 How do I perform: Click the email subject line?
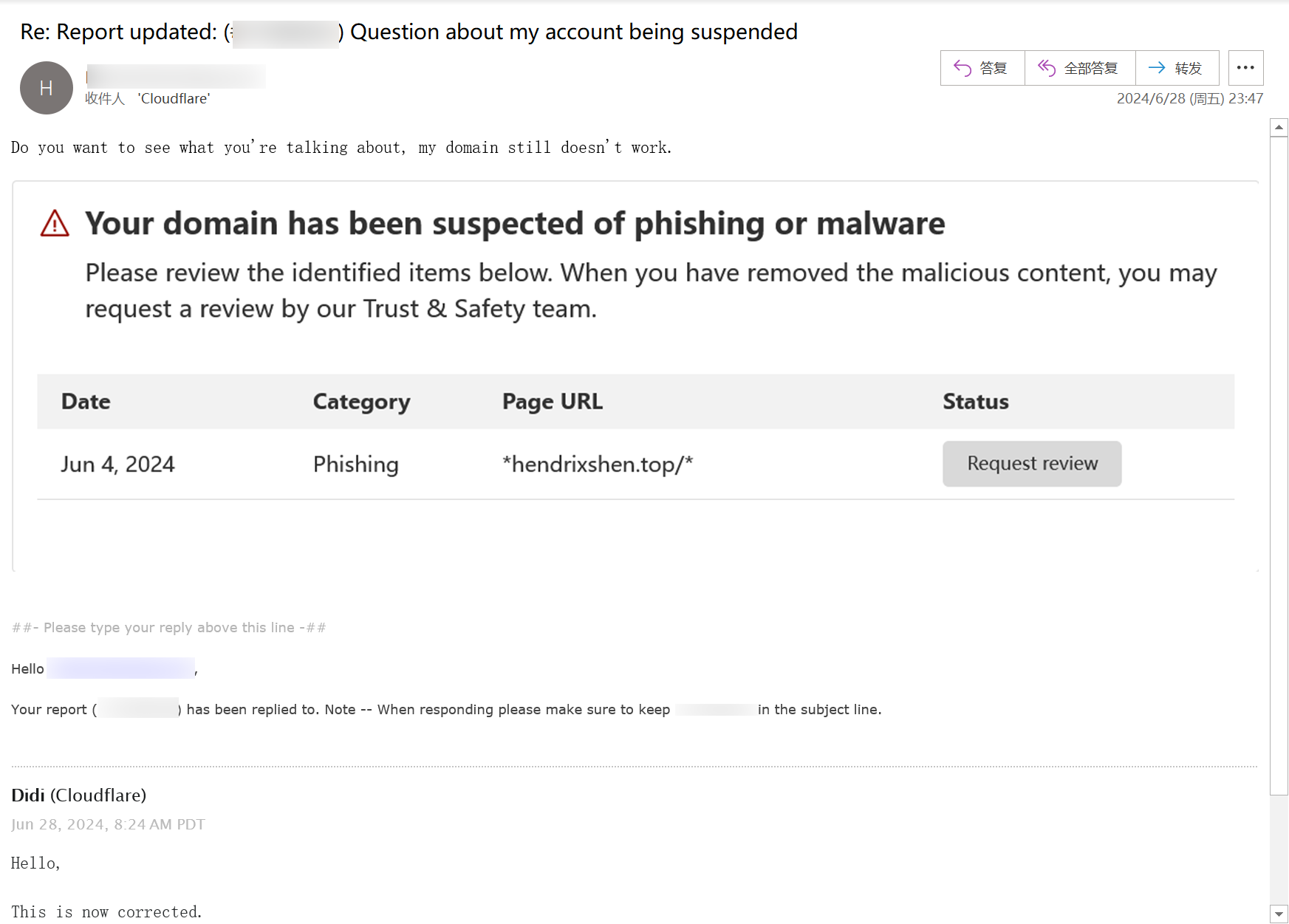408,32
